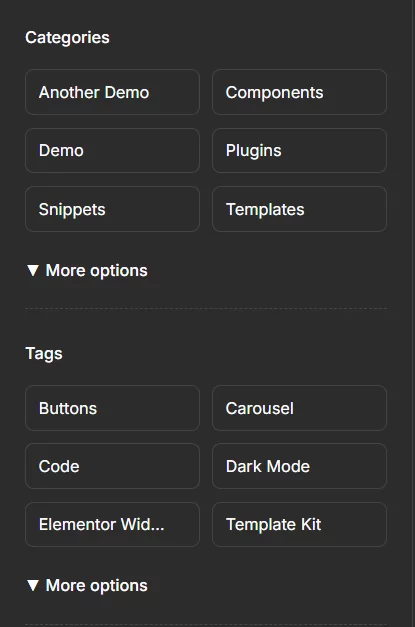Toggle the Components category option
Image resolution: width=415 pixels, height=627 pixels.
pyautogui.click(x=299, y=92)
